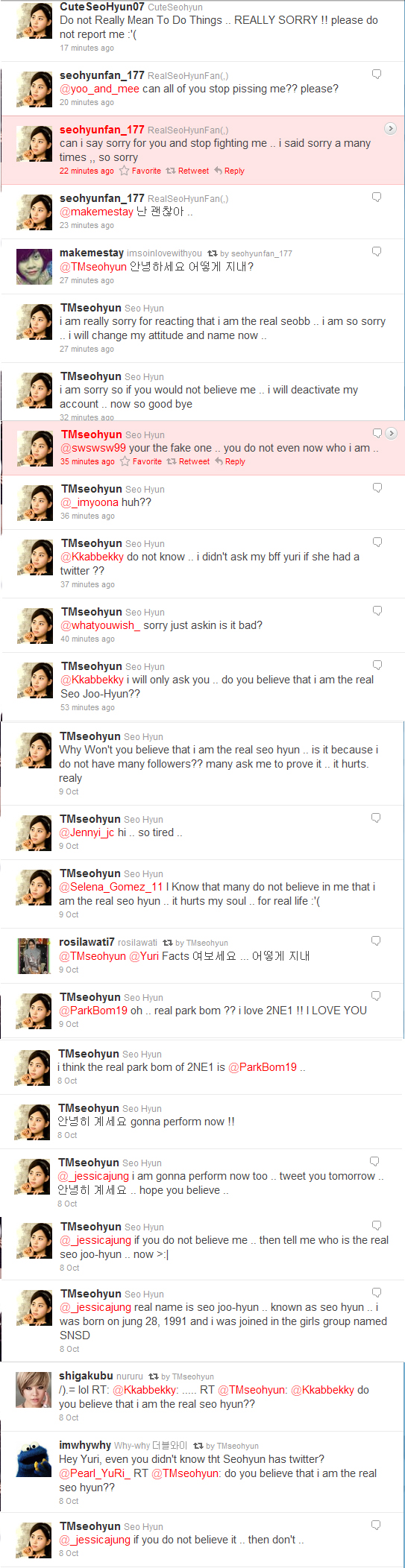Open shigakubu's profile avatar

pyautogui.click(x=34, y=1390)
